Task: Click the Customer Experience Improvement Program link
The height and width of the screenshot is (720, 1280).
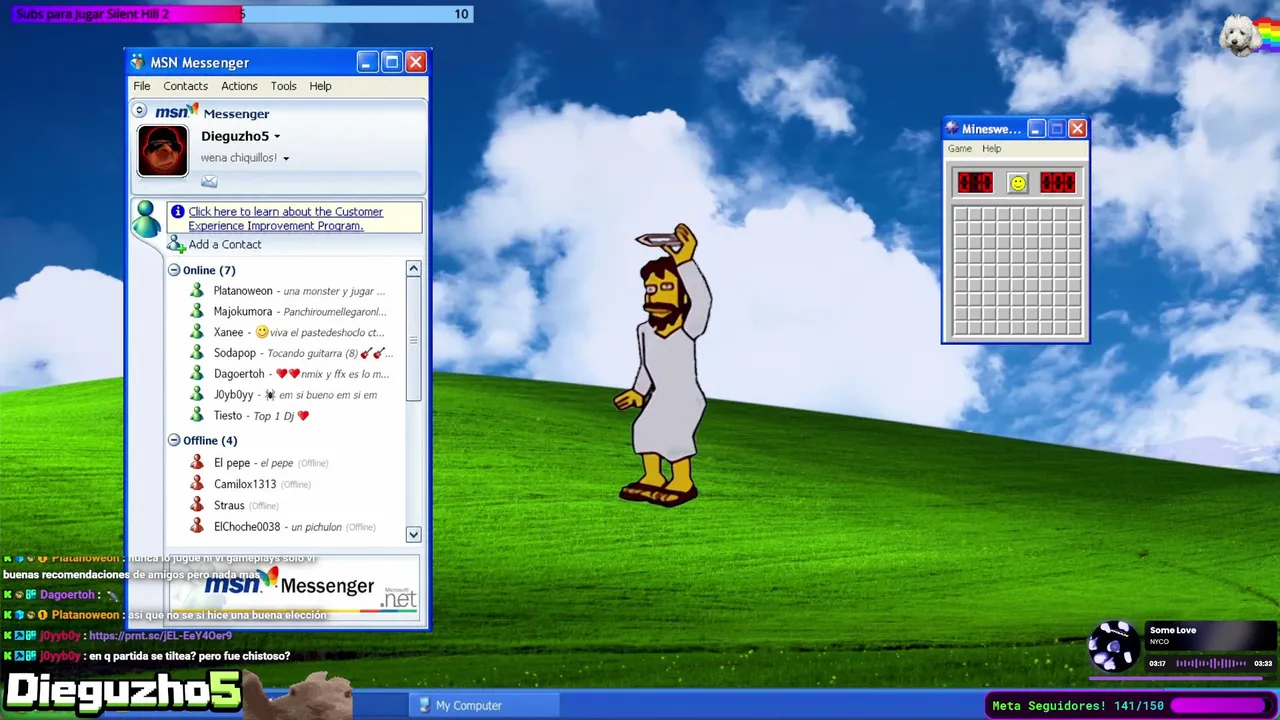Action: 285,219
